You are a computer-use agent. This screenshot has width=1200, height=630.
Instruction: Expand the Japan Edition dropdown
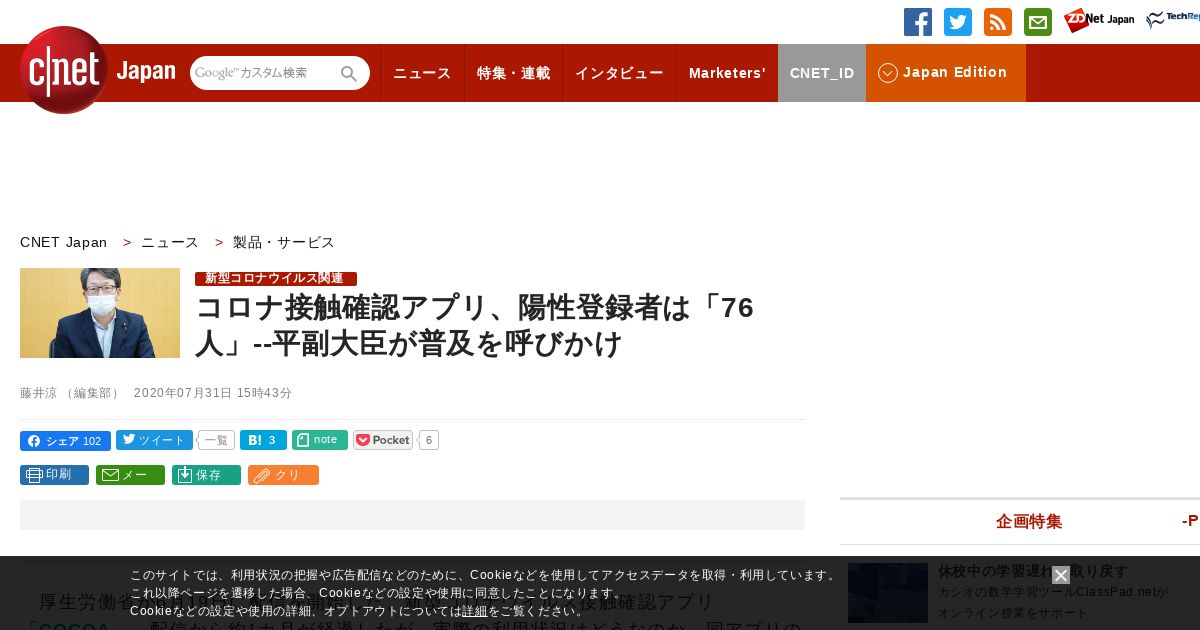pos(946,73)
